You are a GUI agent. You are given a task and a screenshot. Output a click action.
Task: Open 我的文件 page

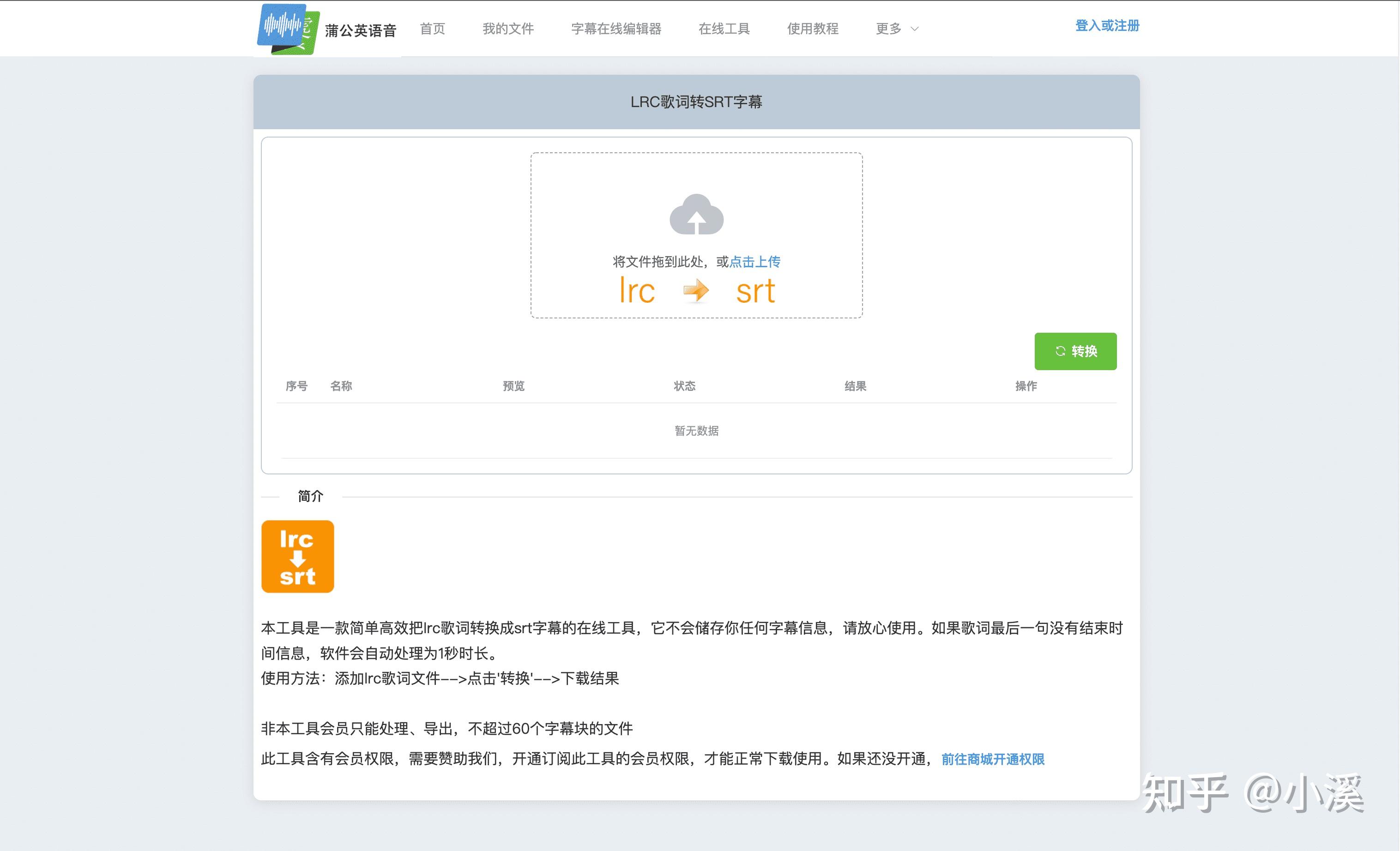click(x=508, y=28)
